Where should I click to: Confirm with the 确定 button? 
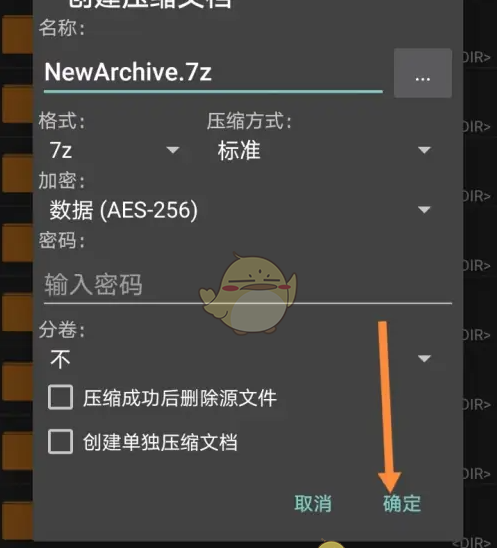pyautogui.click(x=402, y=503)
